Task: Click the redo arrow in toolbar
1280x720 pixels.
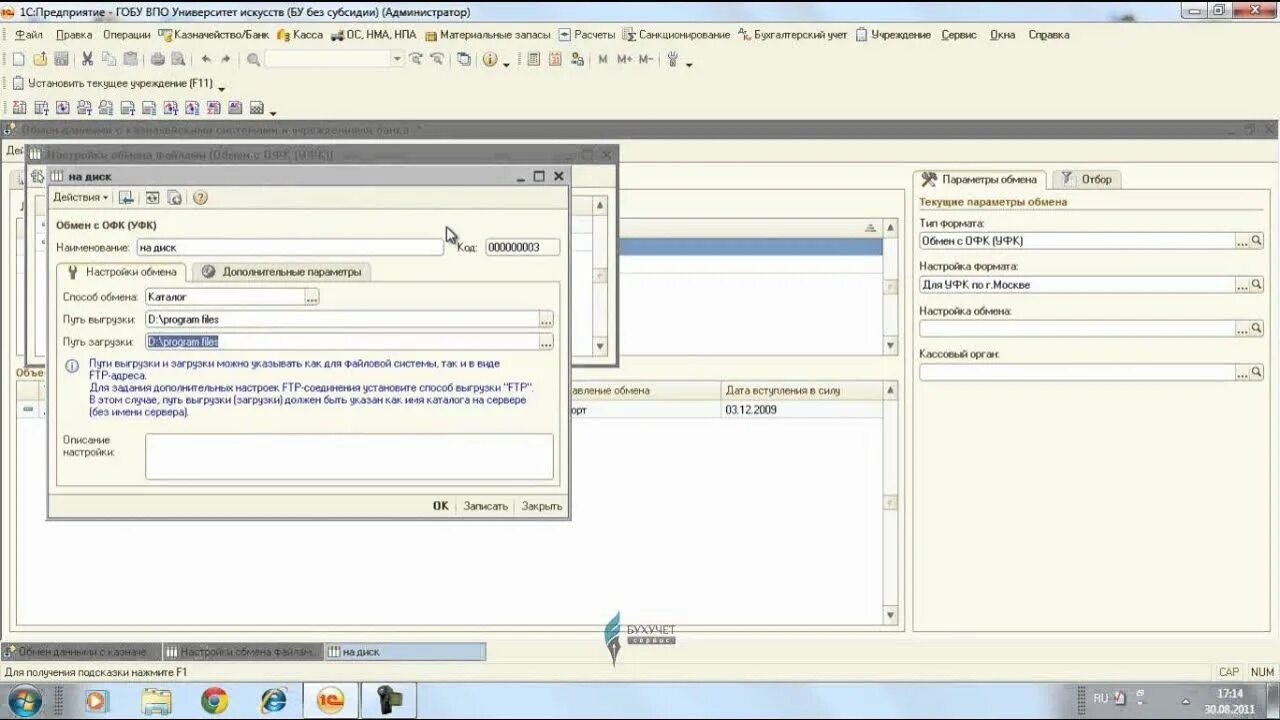Action: coord(226,60)
